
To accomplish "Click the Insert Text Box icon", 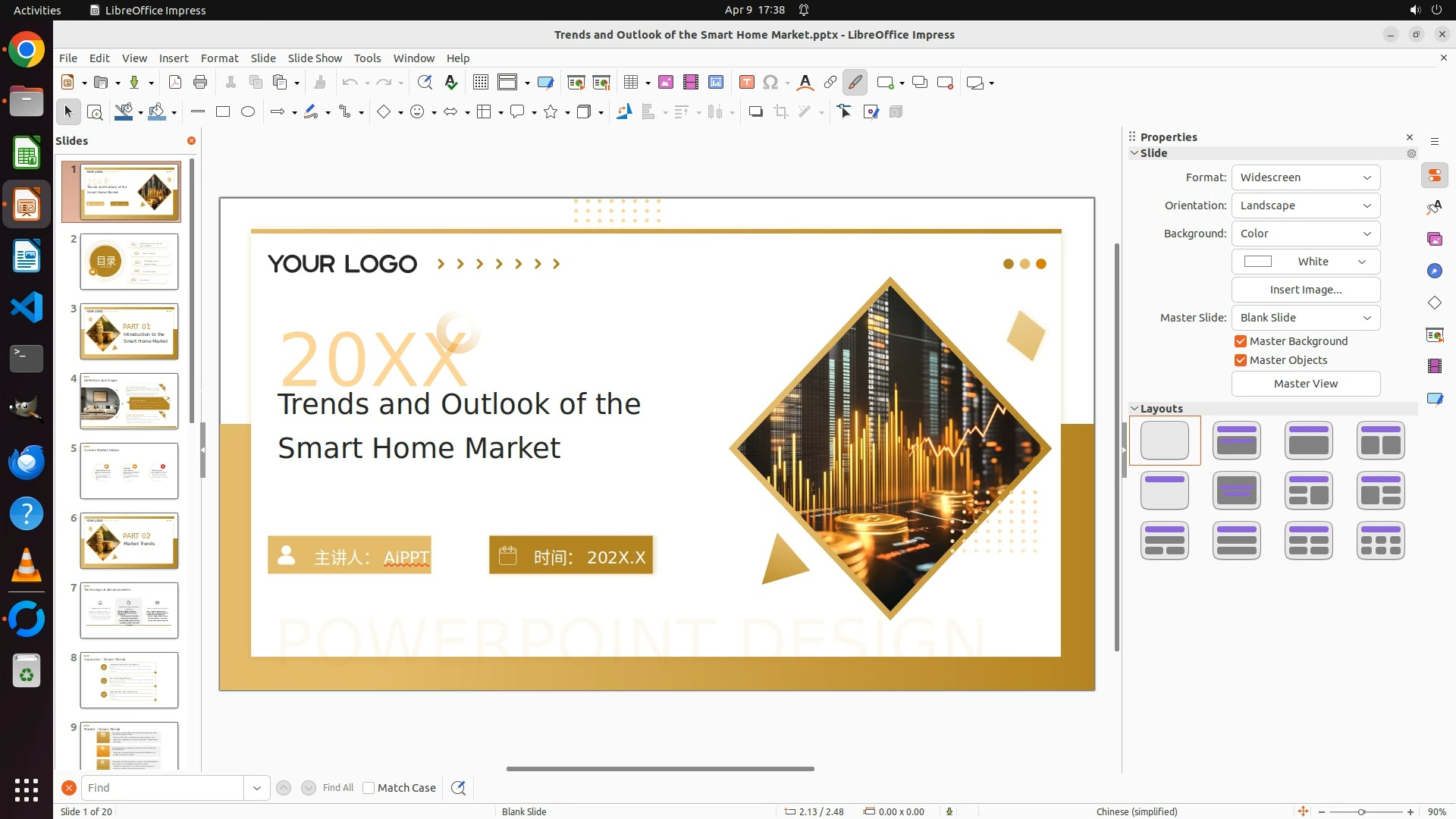I will click(x=746, y=83).
